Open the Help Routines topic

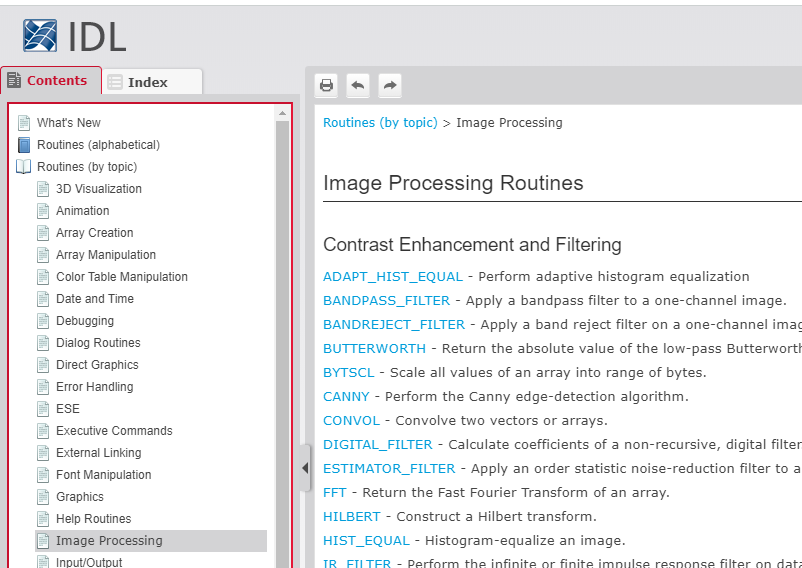94,518
